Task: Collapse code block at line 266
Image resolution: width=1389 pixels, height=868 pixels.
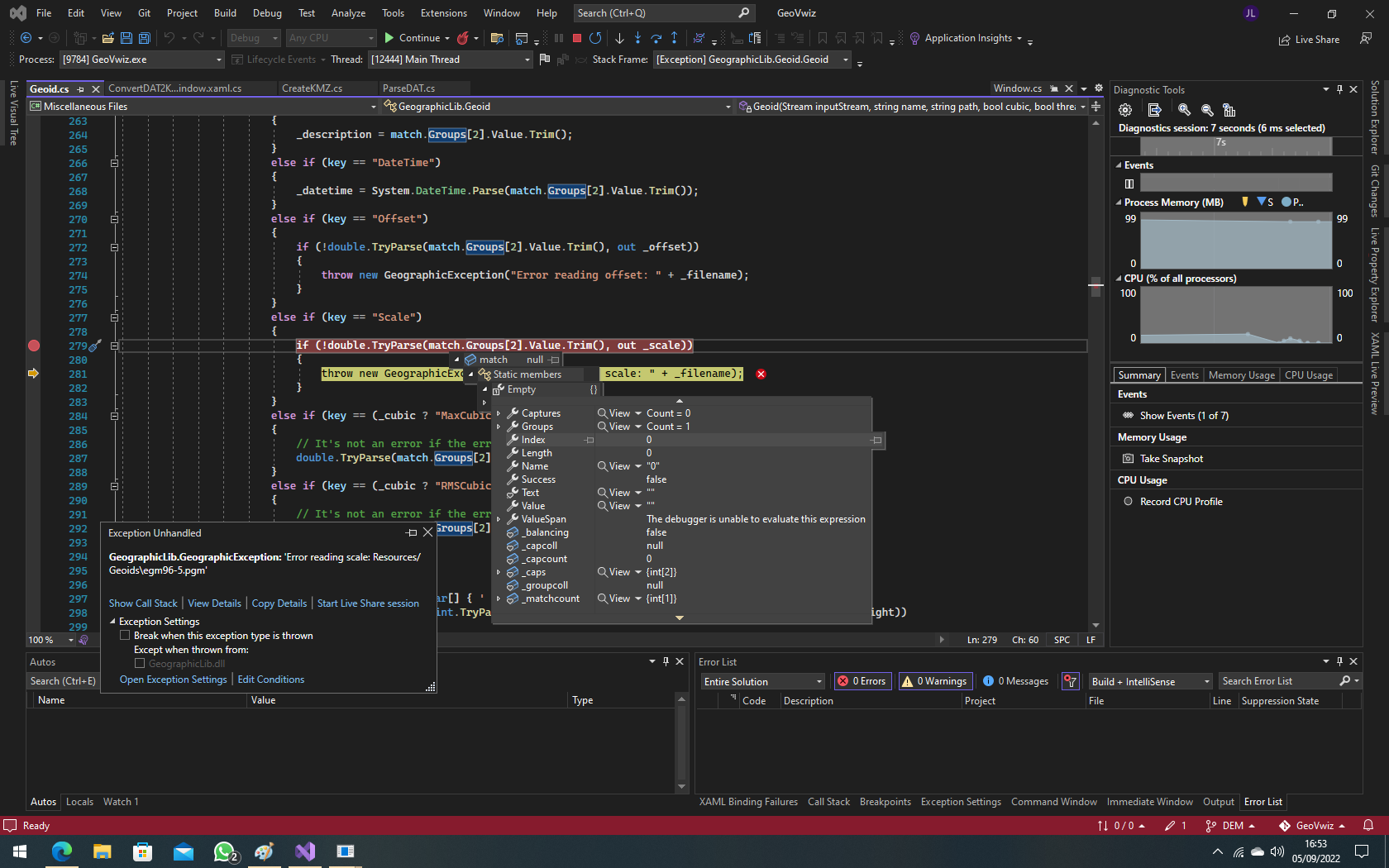Action: [x=114, y=163]
